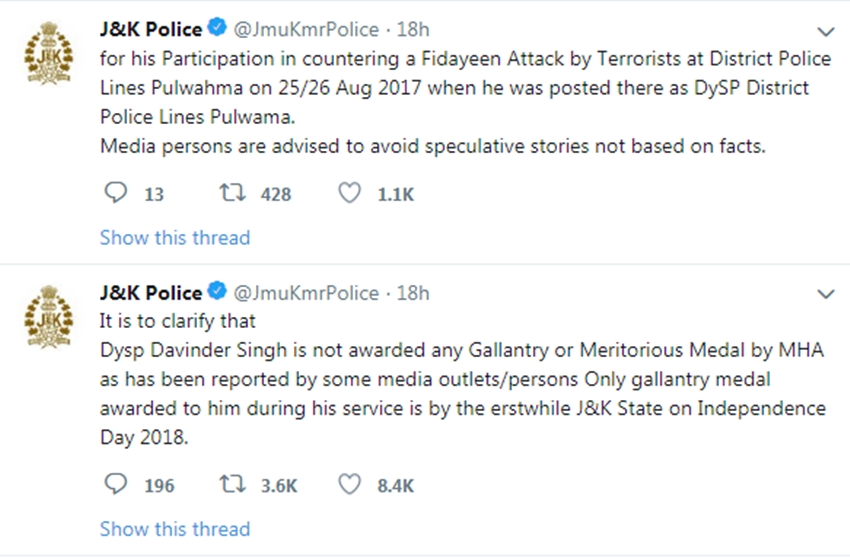
Task: Visit @JmuKmrPolice handle in first tweet
Action: pyautogui.click(x=306, y=30)
